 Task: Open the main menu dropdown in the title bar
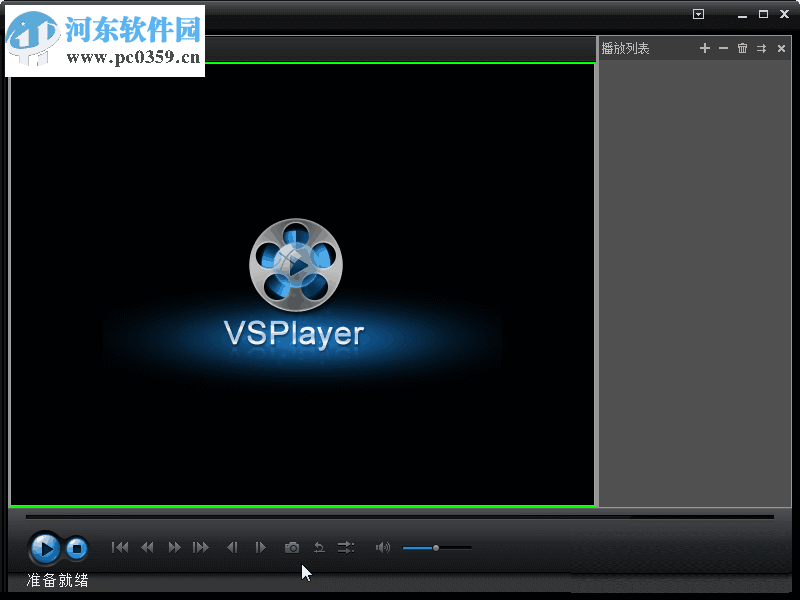pyautogui.click(x=698, y=14)
